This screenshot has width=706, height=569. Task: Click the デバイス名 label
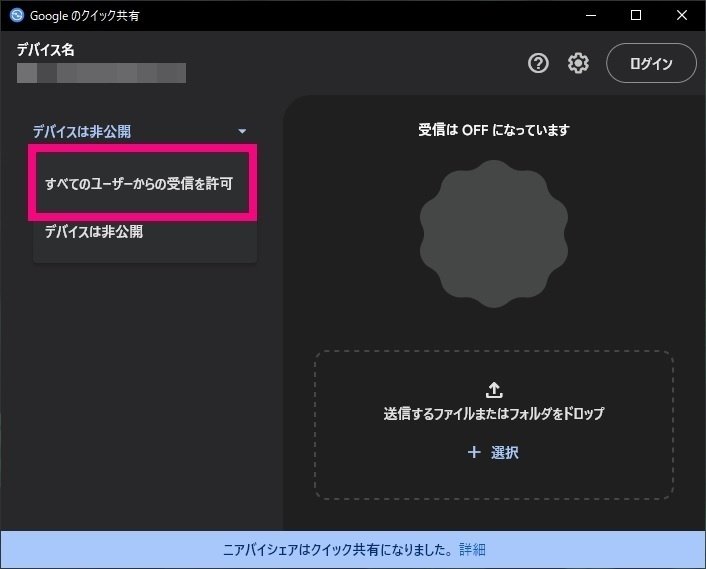pyautogui.click(x=45, y=50)
